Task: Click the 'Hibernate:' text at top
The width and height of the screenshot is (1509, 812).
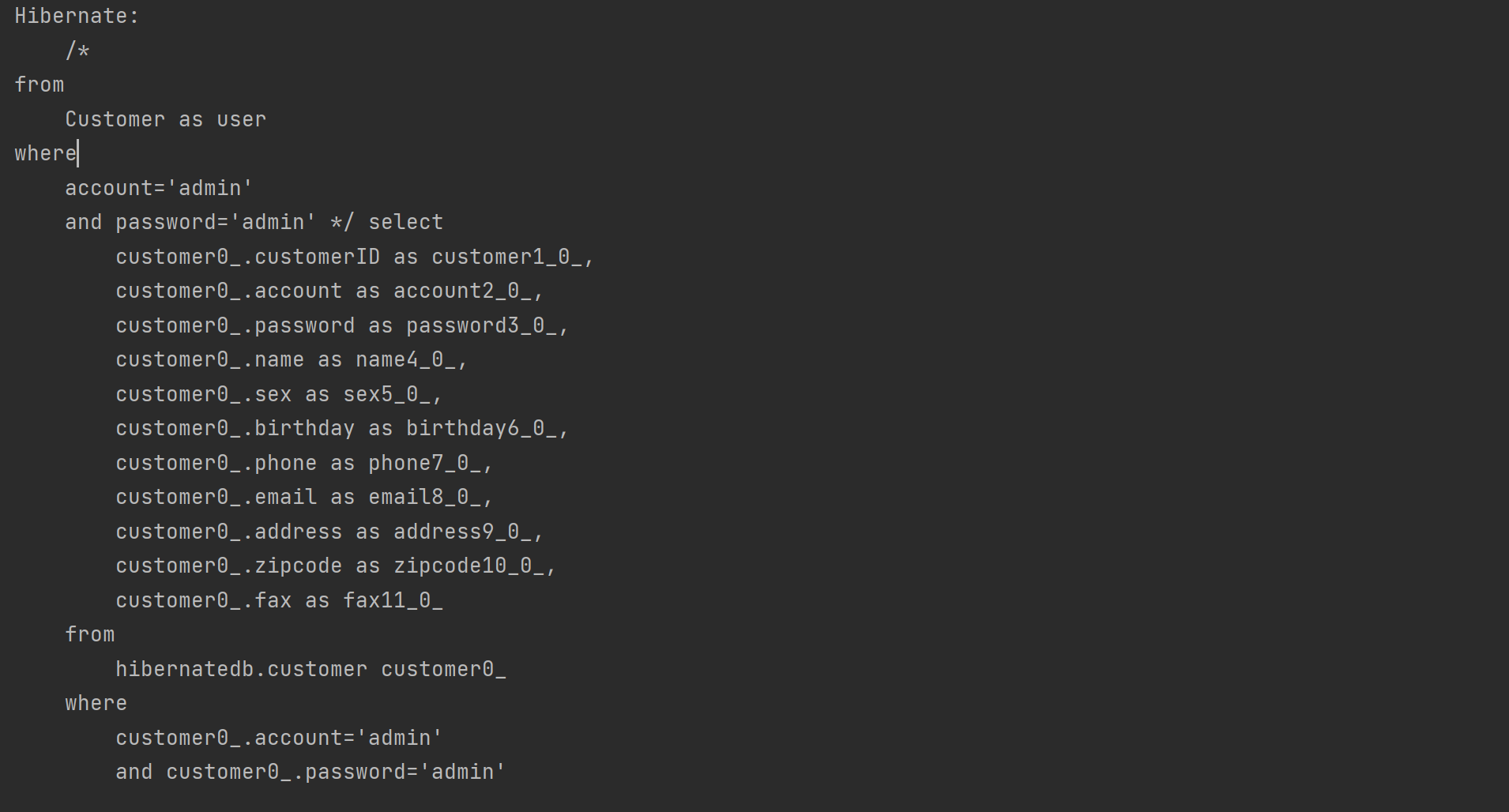Action: click(x=77, y=16)
